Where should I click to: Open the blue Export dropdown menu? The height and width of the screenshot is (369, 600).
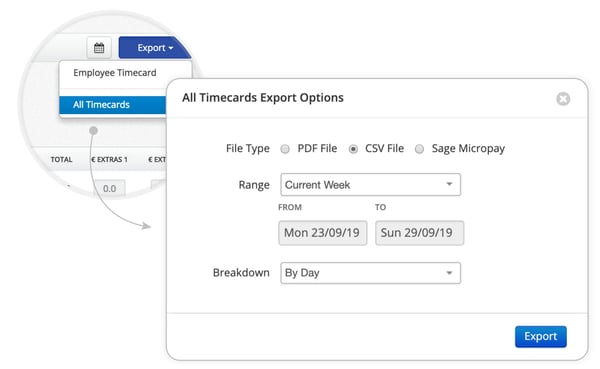click(x=155, y=48)
